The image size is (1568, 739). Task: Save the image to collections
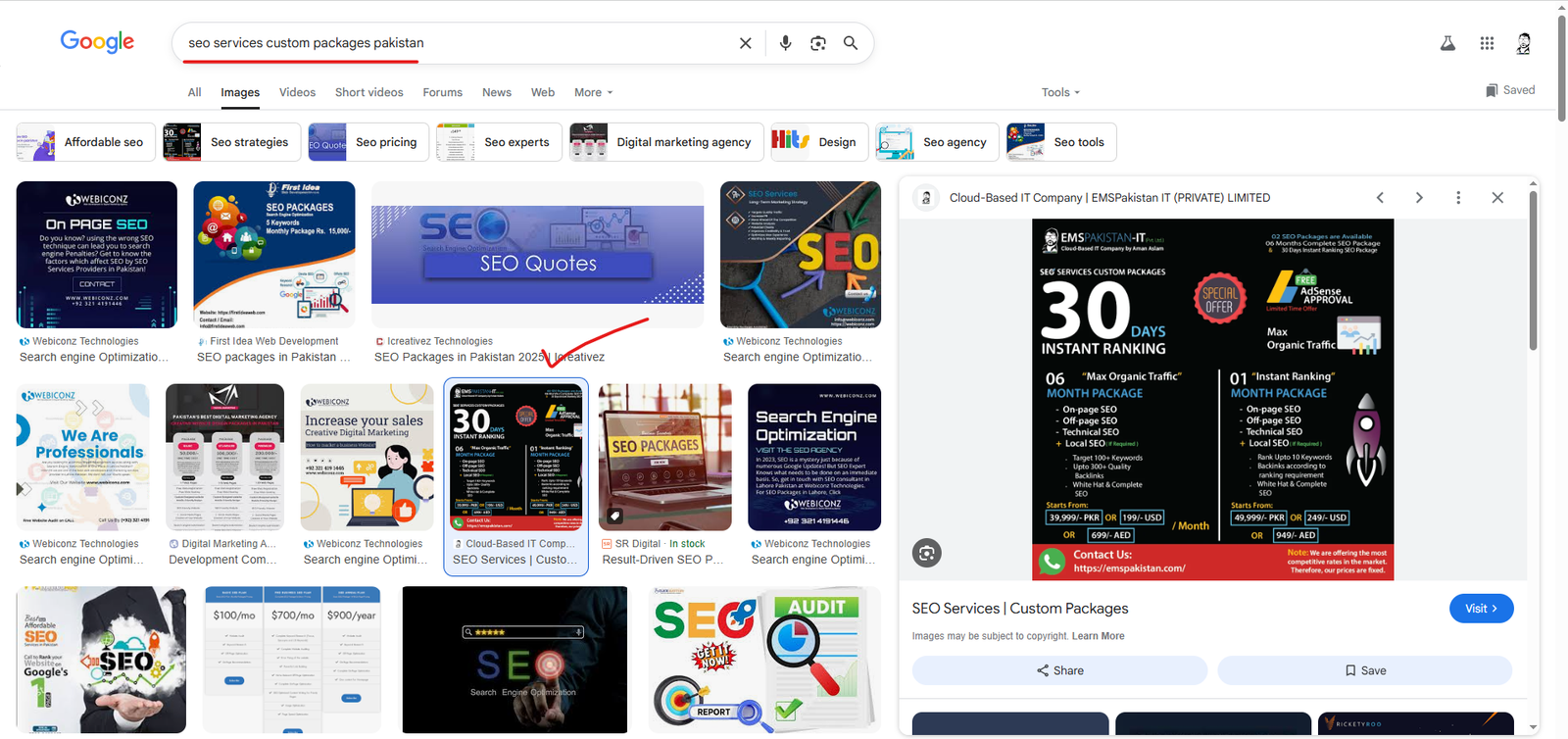click(x=1364, y=670)
